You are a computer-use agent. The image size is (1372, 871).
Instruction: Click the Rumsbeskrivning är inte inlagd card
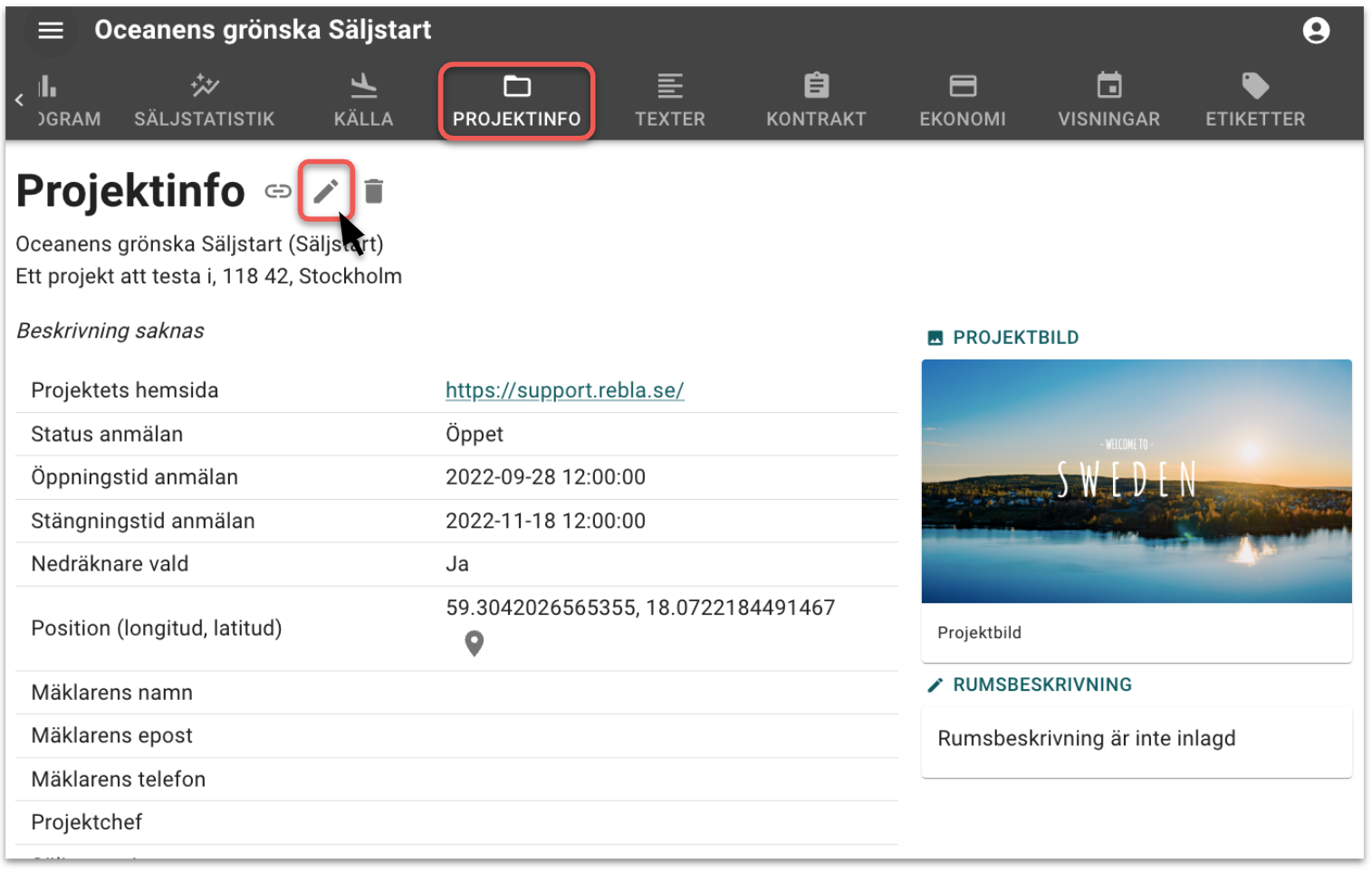coord(1136,740)
